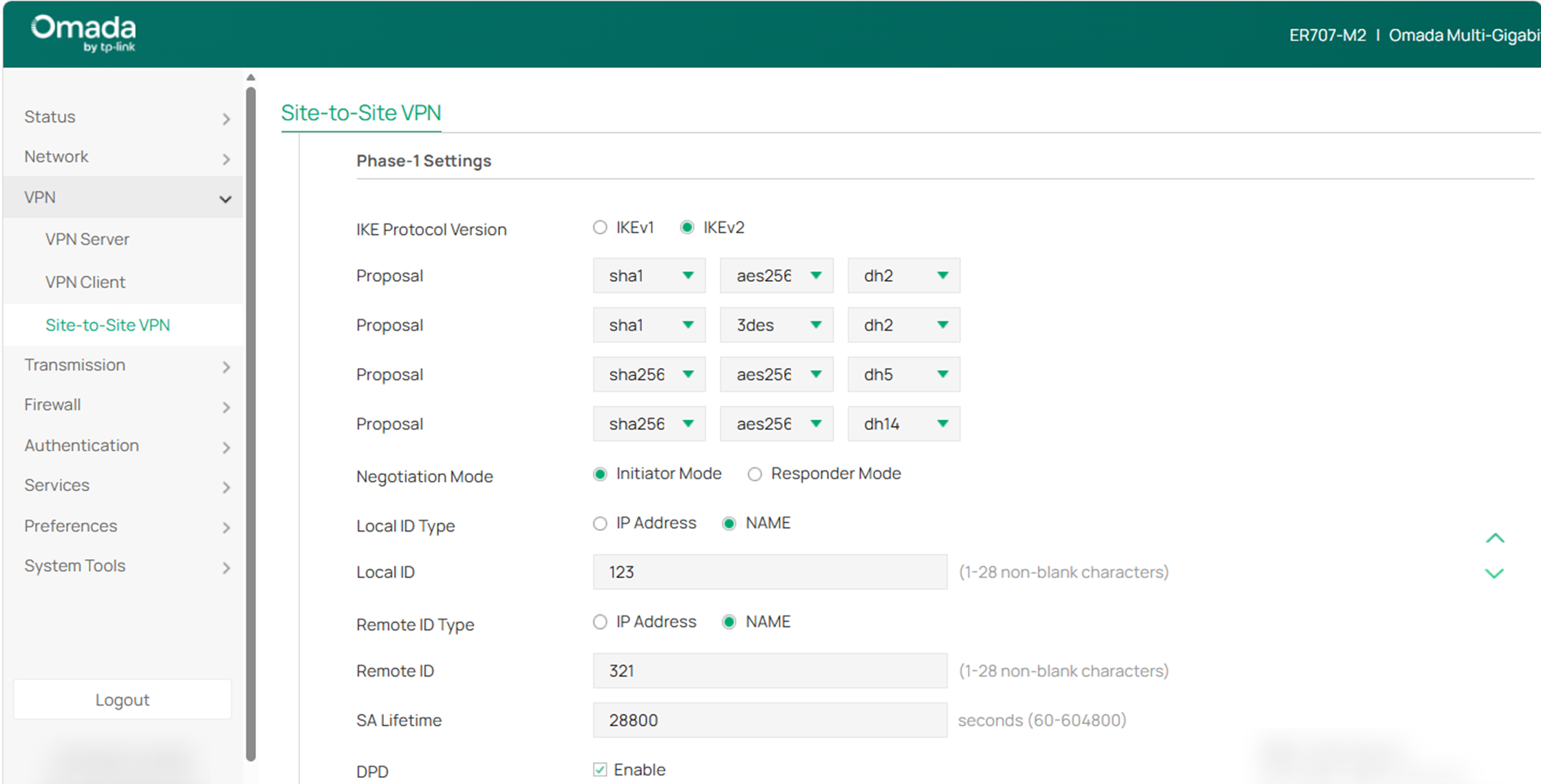Switch Negotiation Mode to Responder Mode

point(755,474)
